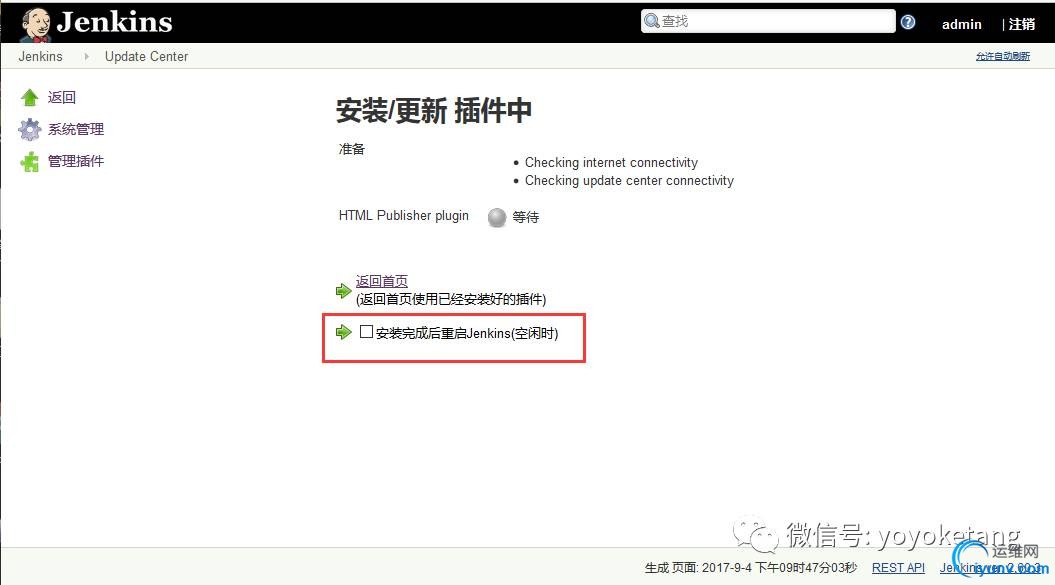This screenshot has height=585, width=1055.
Task: Go to Jenkins breadcrumb home
Action: pos(40,57)
